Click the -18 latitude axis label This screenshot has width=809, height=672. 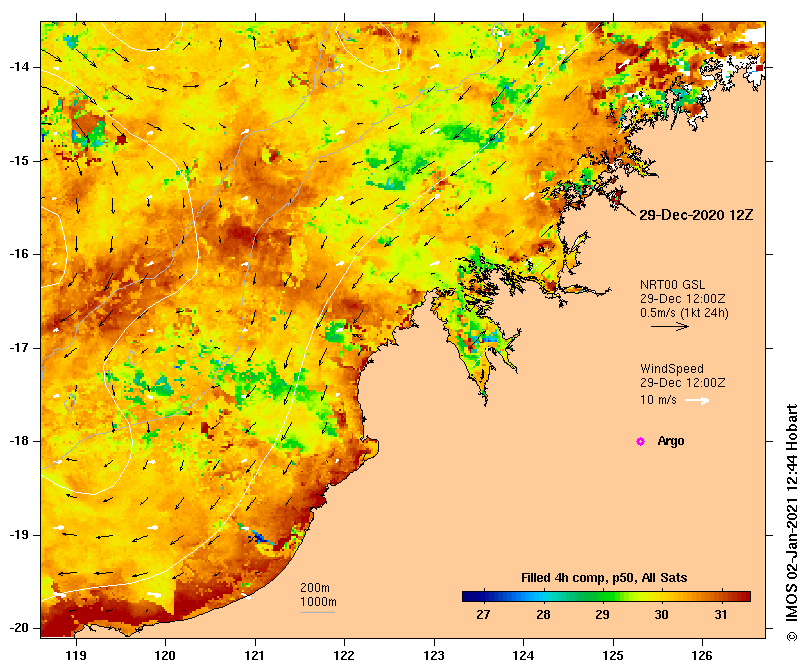[x=19, y=441]
